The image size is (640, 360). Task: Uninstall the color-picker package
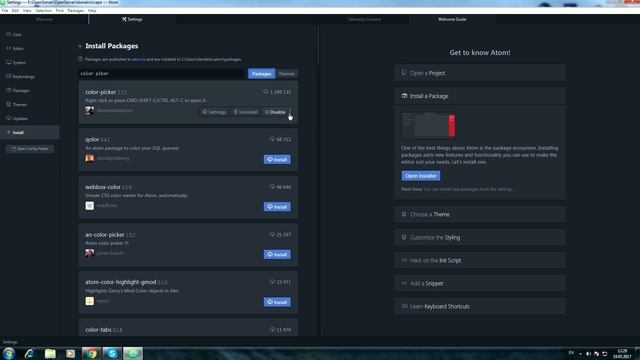click(x=245, y=112)
